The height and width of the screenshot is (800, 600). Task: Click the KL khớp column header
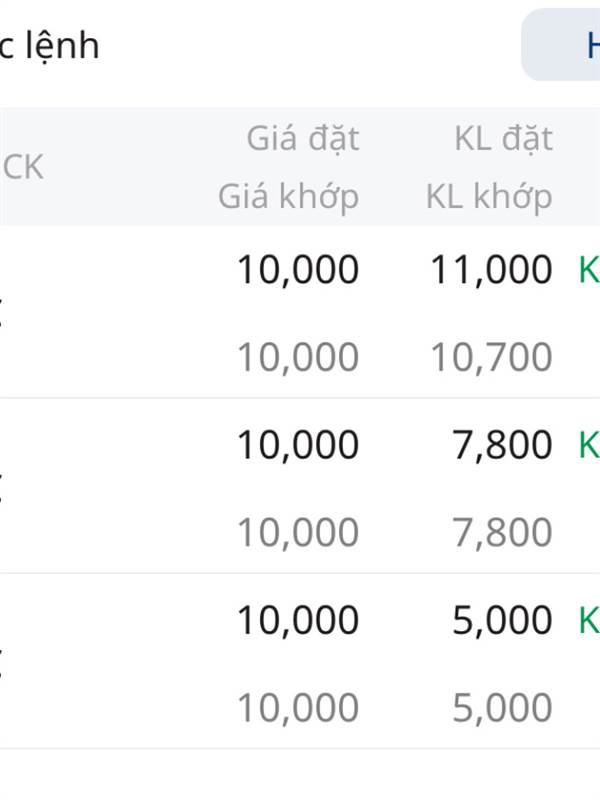coord(489,196)
